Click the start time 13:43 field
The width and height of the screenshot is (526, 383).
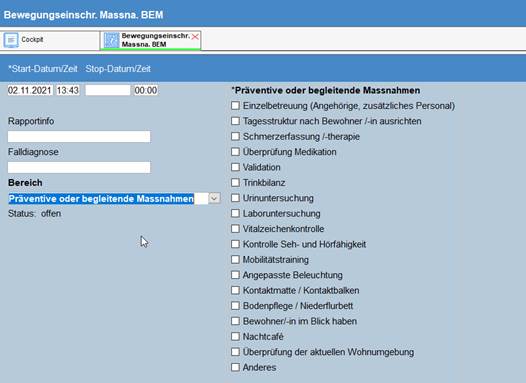pyautogui.click(x=68, y=90)
